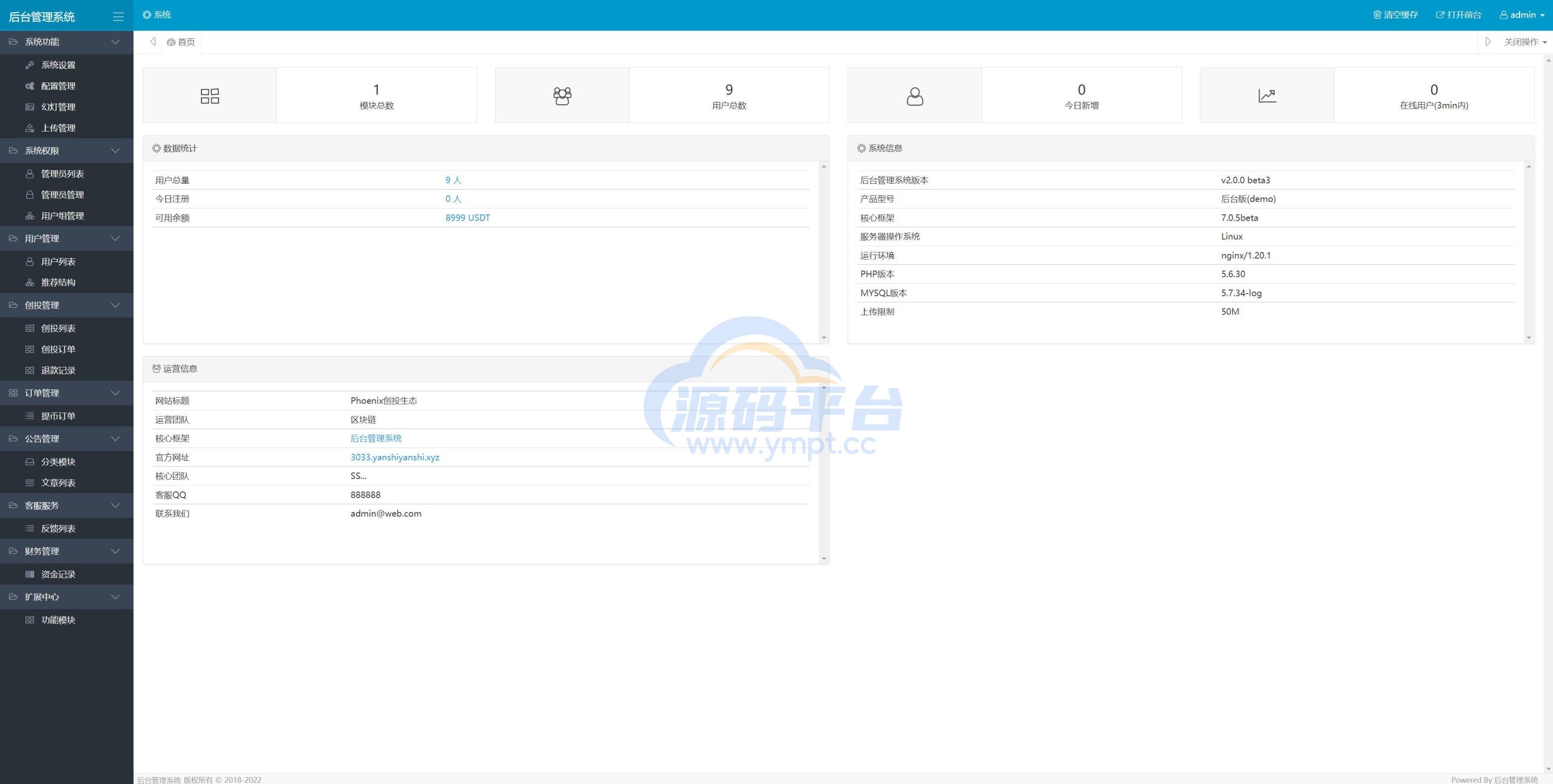Image resolution: width=1553 pixels, height=784 pixels.
Task: Open the 关闭操作 dropdown
Action: [x=1525, y=42]
